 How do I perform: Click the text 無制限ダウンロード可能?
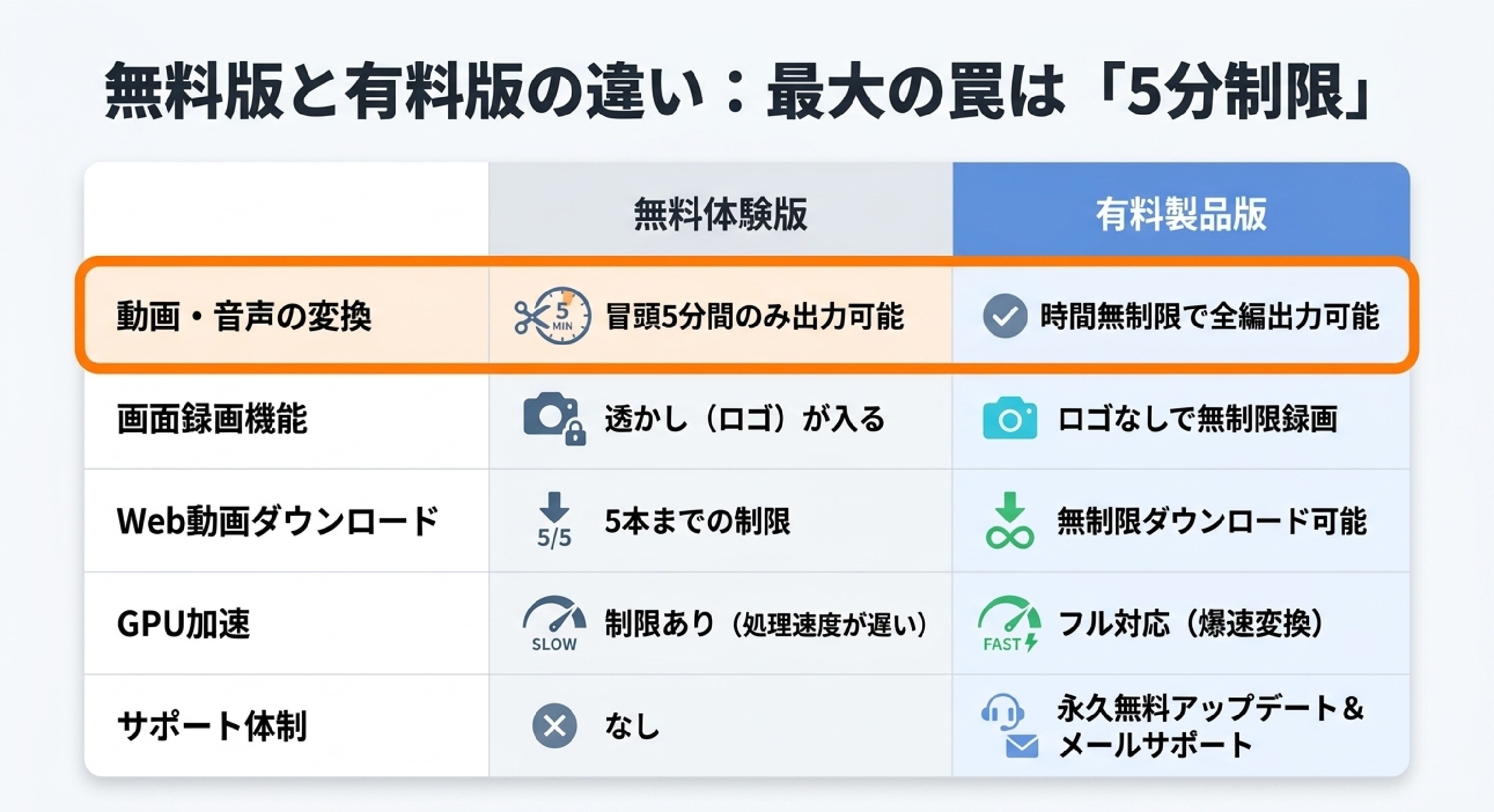(1212, 521)
